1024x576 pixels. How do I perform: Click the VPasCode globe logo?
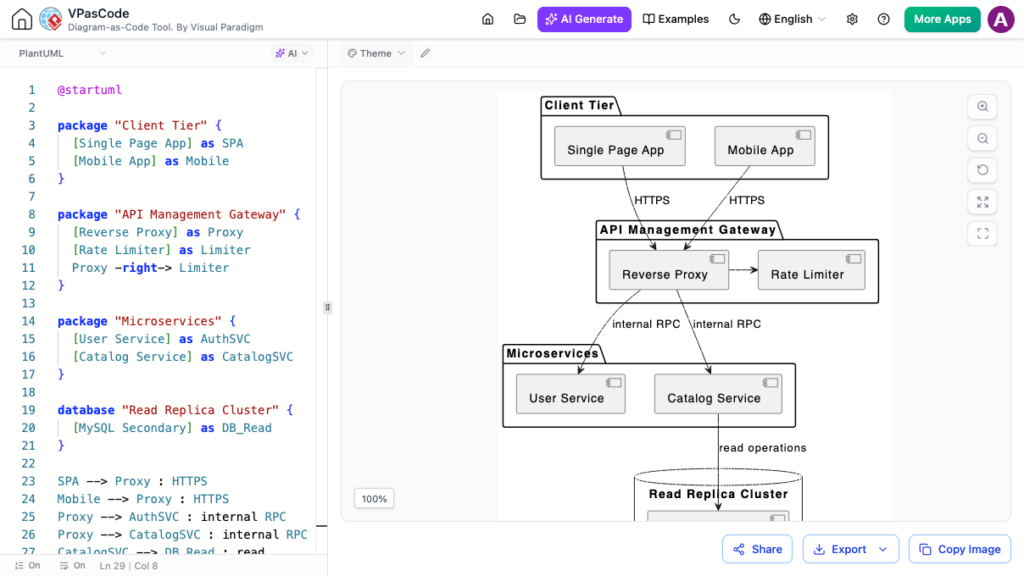[x=51, y=19]
